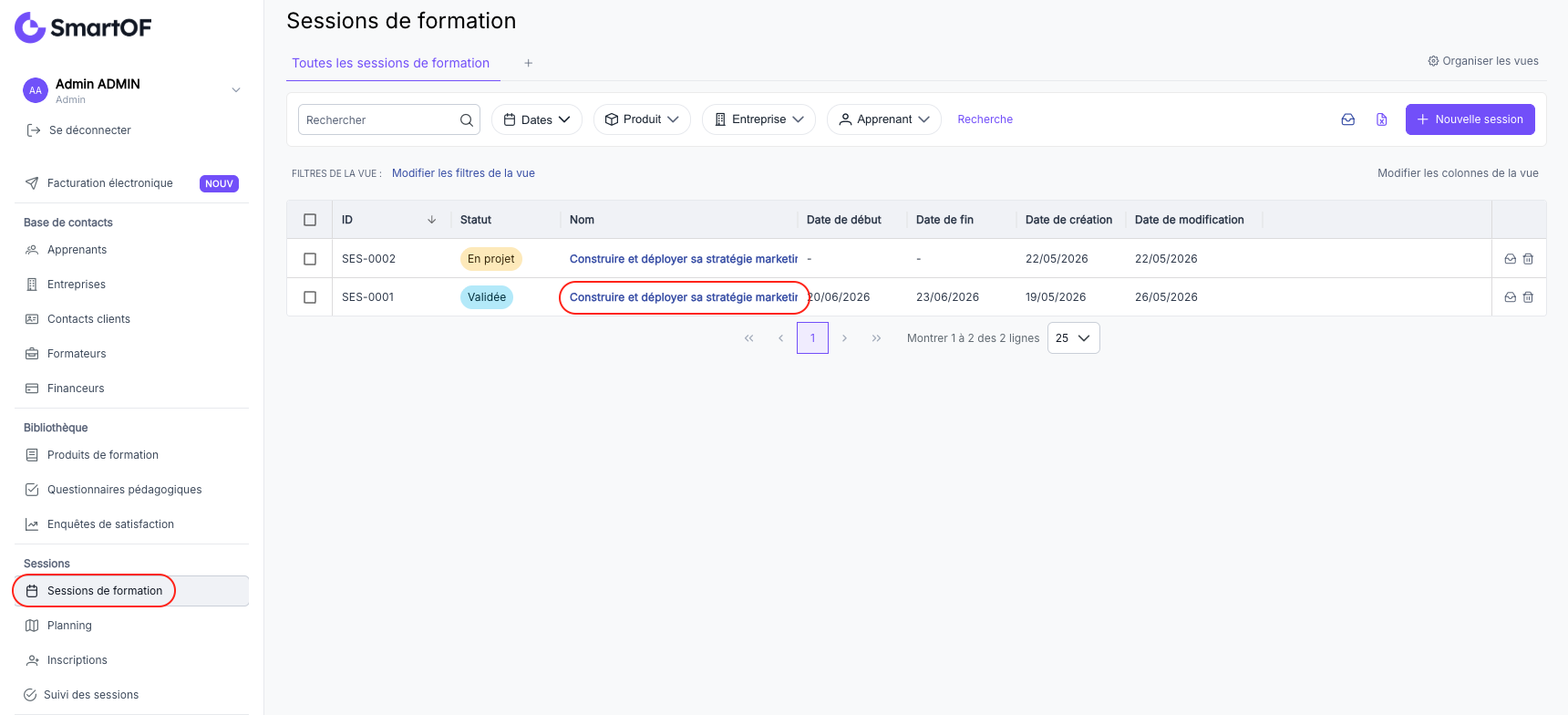This screenshot has width=1568, height=715.
Task: Click the Planning map icon
Action: point(32,626)
